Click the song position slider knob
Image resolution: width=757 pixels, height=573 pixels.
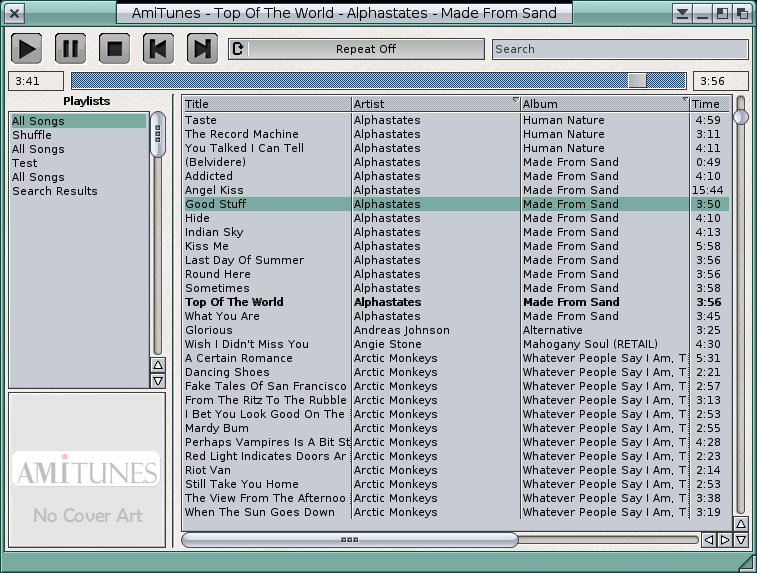pos(637,81)
